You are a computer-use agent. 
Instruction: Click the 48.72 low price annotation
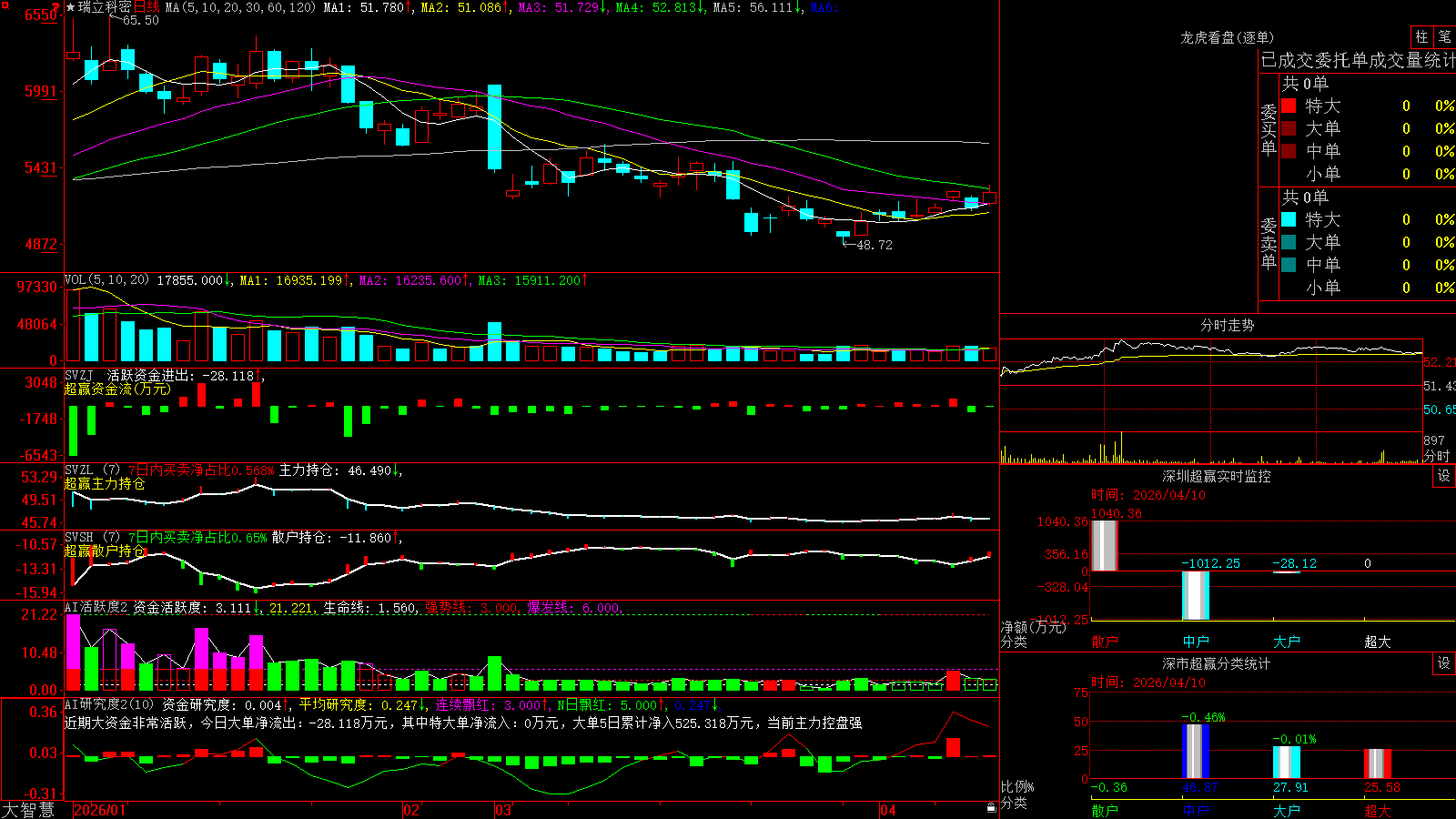875,245
